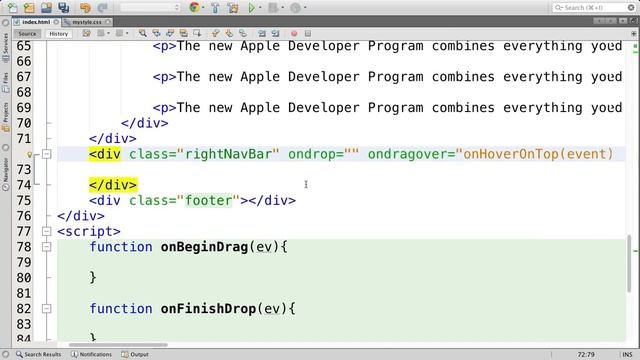Toggle Bookmark editor icon

point(243,33)
